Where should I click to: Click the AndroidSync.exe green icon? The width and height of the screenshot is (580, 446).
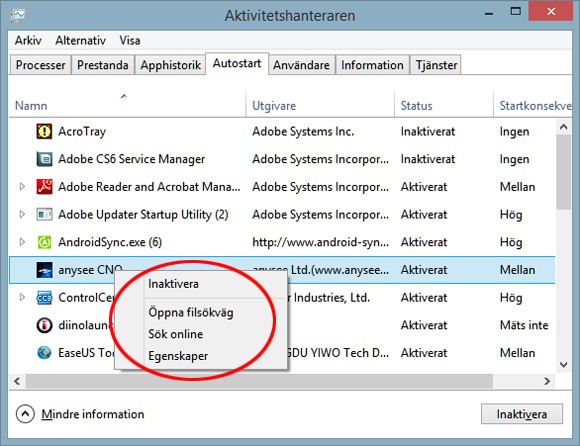pyautogui.click(x=44, y=242)
